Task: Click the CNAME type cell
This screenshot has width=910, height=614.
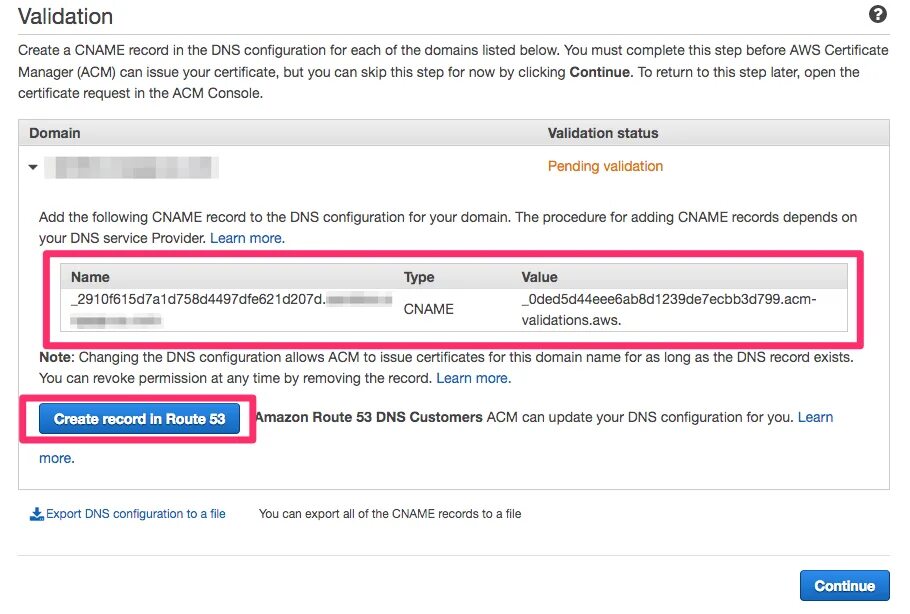Action: point(428,309)
